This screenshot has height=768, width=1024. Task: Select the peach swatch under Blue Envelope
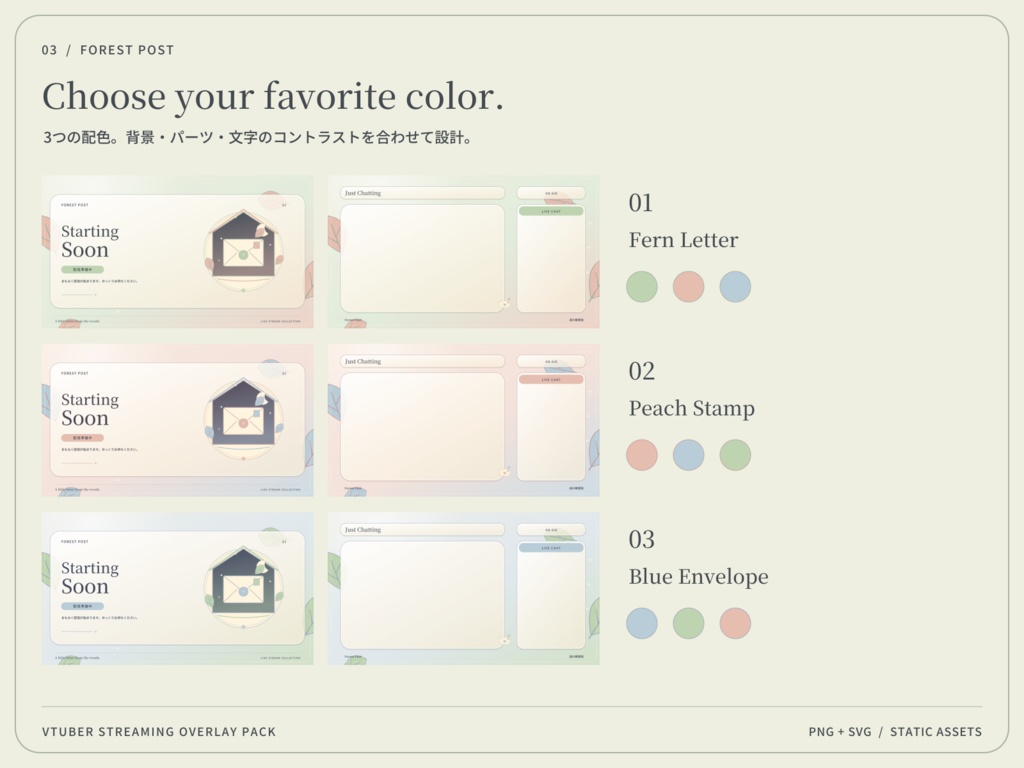(x=735, y=623)
